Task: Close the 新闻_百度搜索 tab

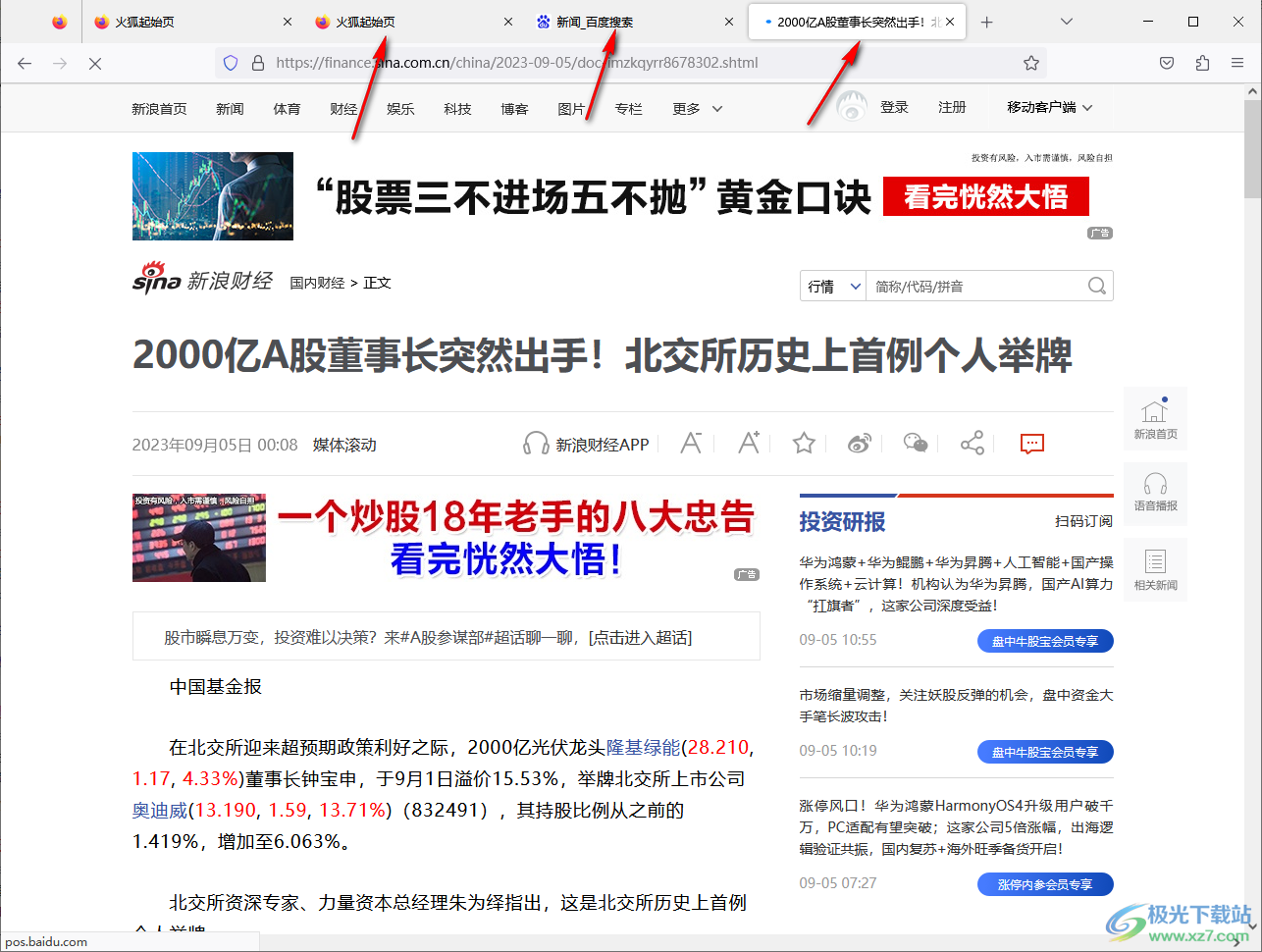Action: (x=728, y=22)
